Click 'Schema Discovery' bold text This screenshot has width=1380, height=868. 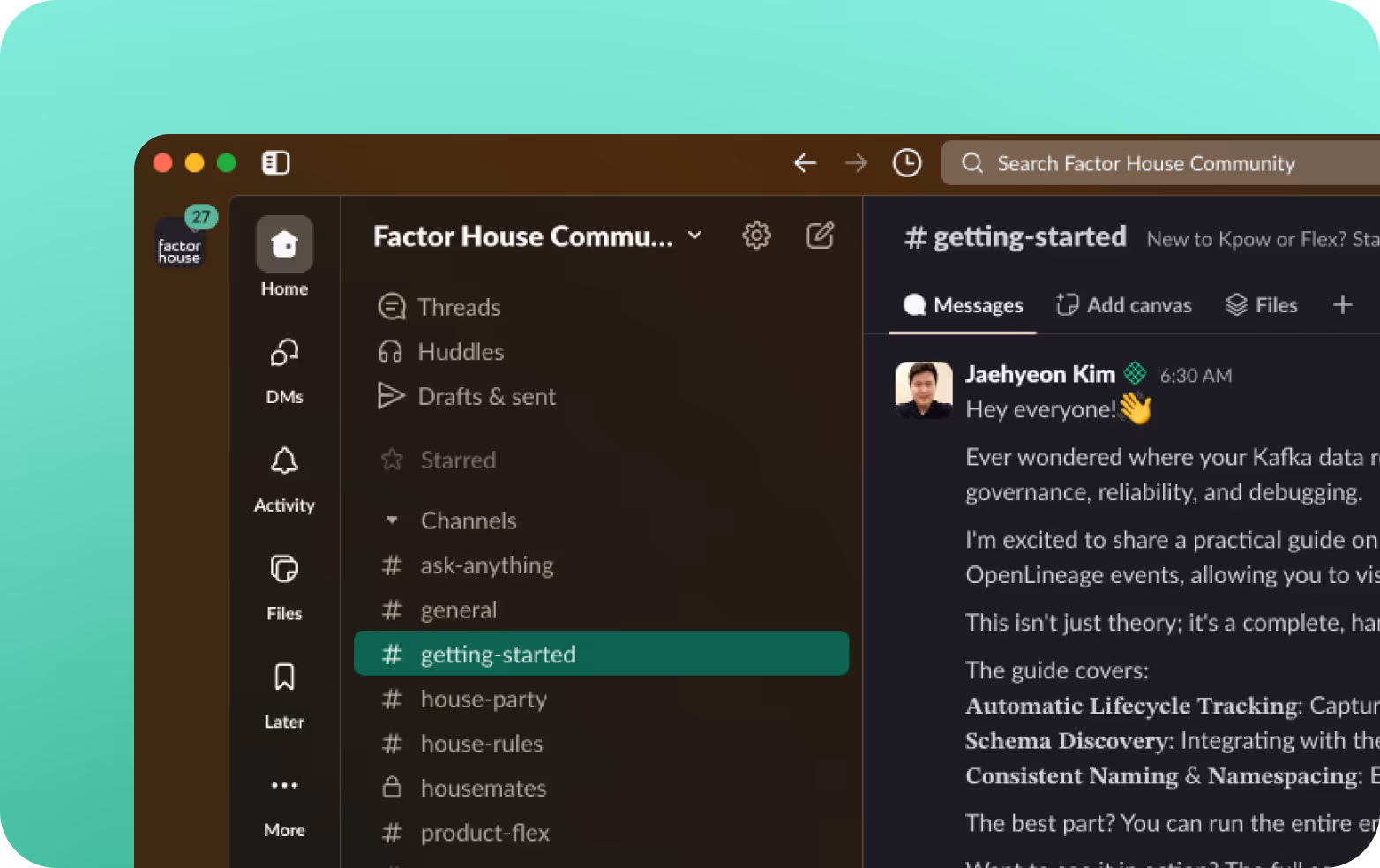coord(1067,741)
